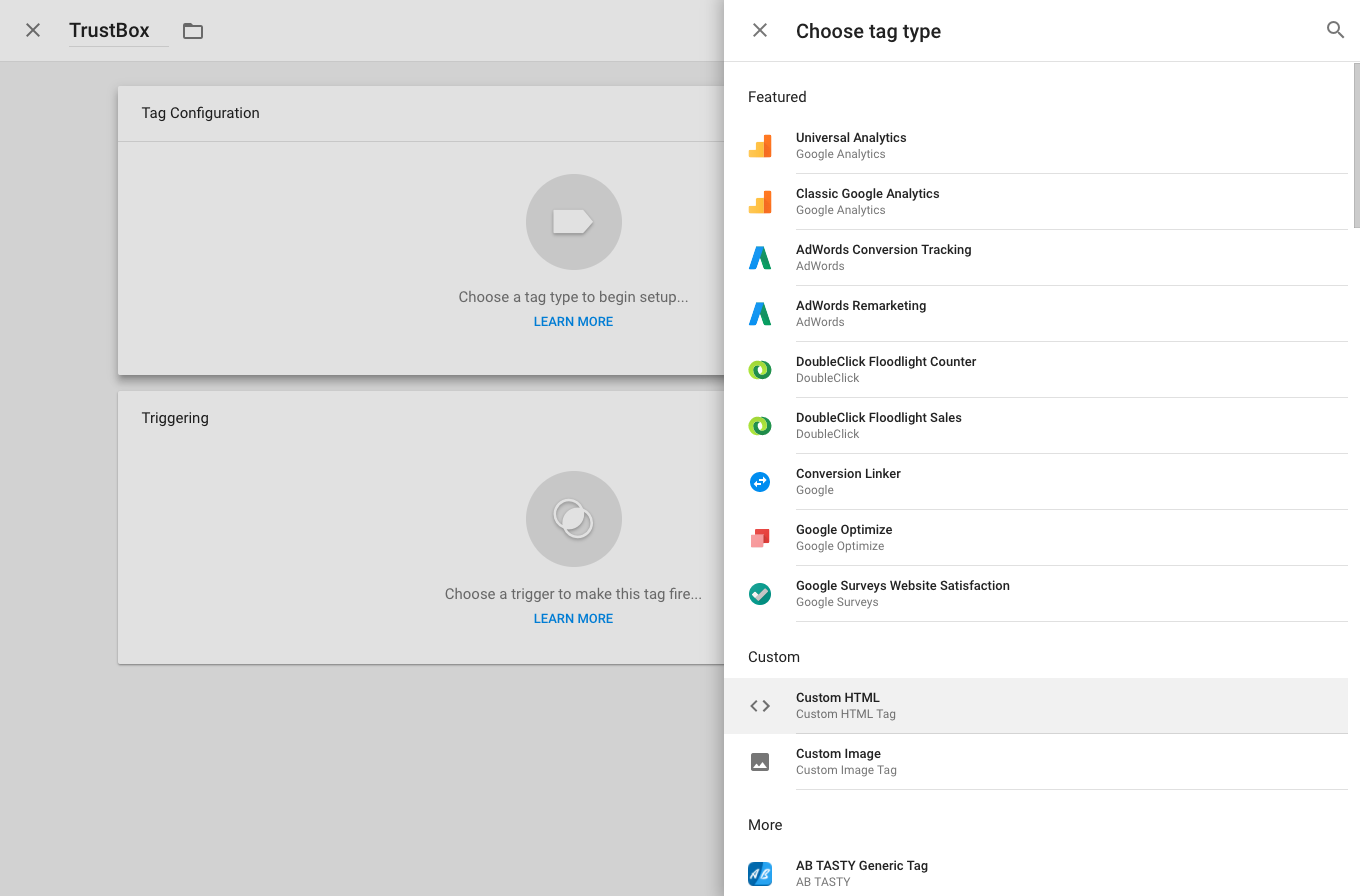Click the Google Surveys Website Satisfaction icon
Image resolution: width=1360 pixels, height=896 pixels.
click(760, 593)
